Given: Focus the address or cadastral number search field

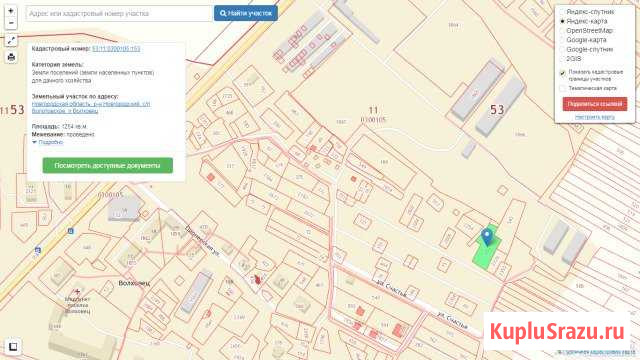Looking at the screenshot, I should [x=120, y=13].
